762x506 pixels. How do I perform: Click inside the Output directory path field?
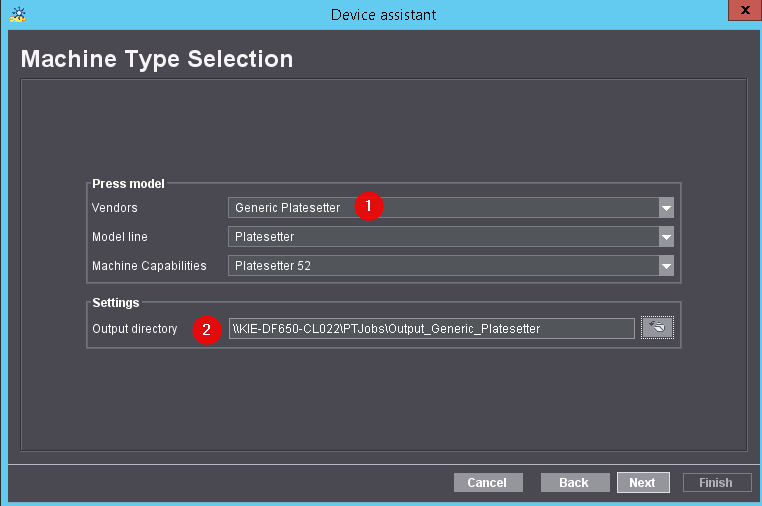tap(430, 329)
